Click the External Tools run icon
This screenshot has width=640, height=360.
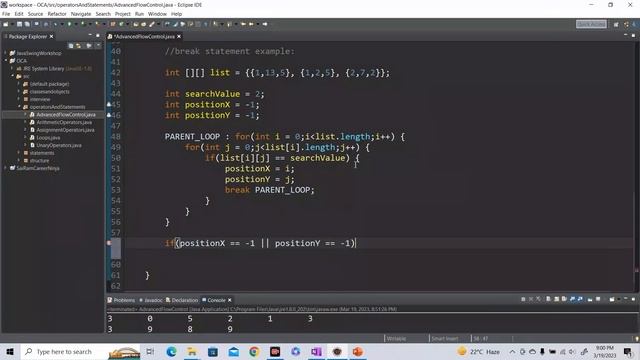point(97,24)
